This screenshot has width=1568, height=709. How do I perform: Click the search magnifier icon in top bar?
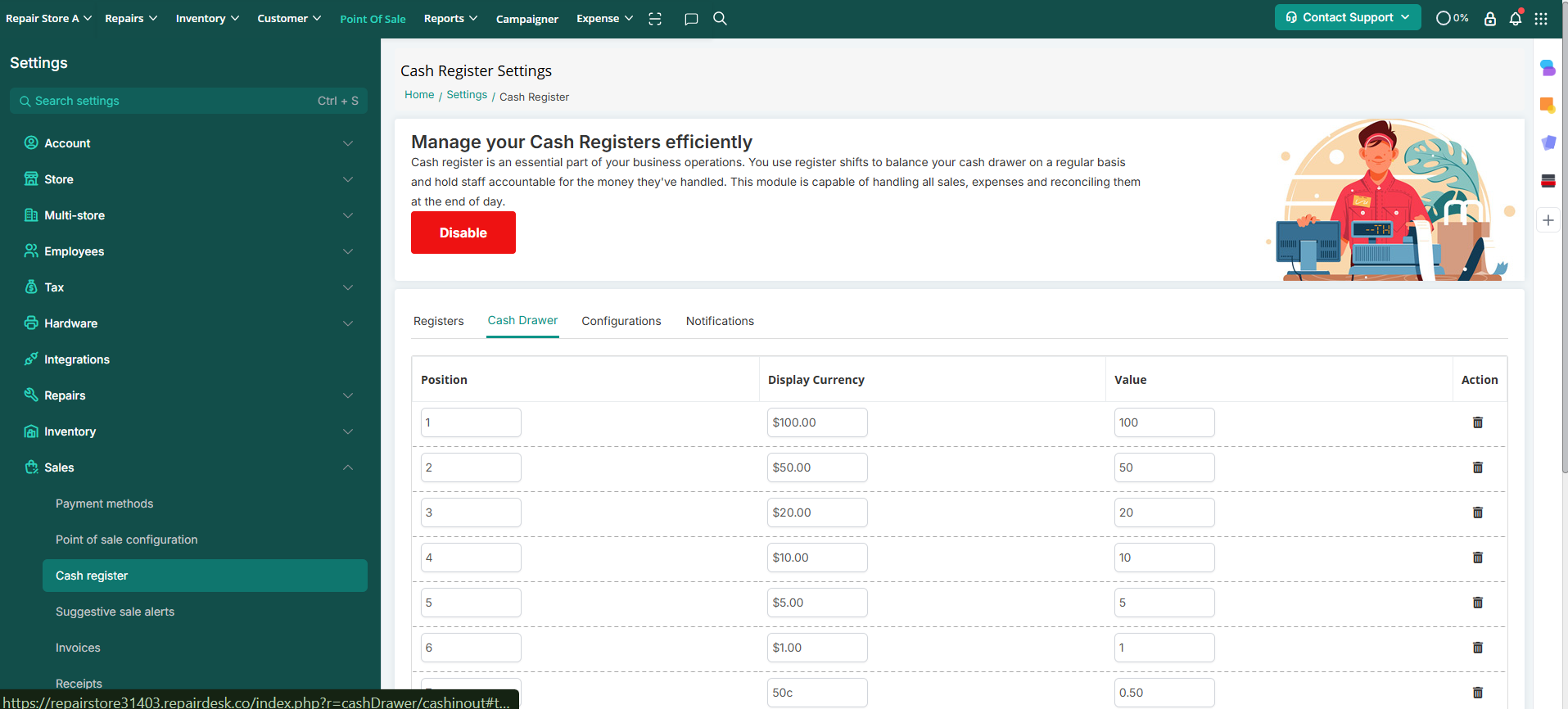[x=720, y=18]
